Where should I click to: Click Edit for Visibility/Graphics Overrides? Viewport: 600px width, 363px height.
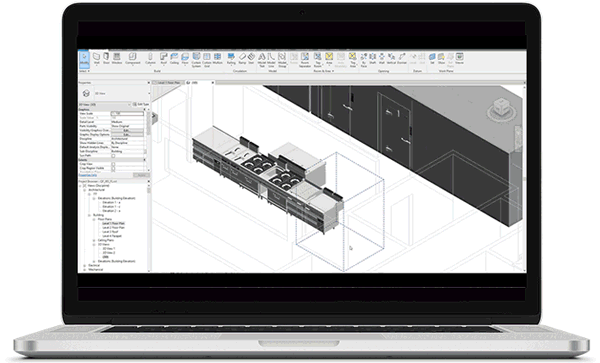(x=127, y=130)
